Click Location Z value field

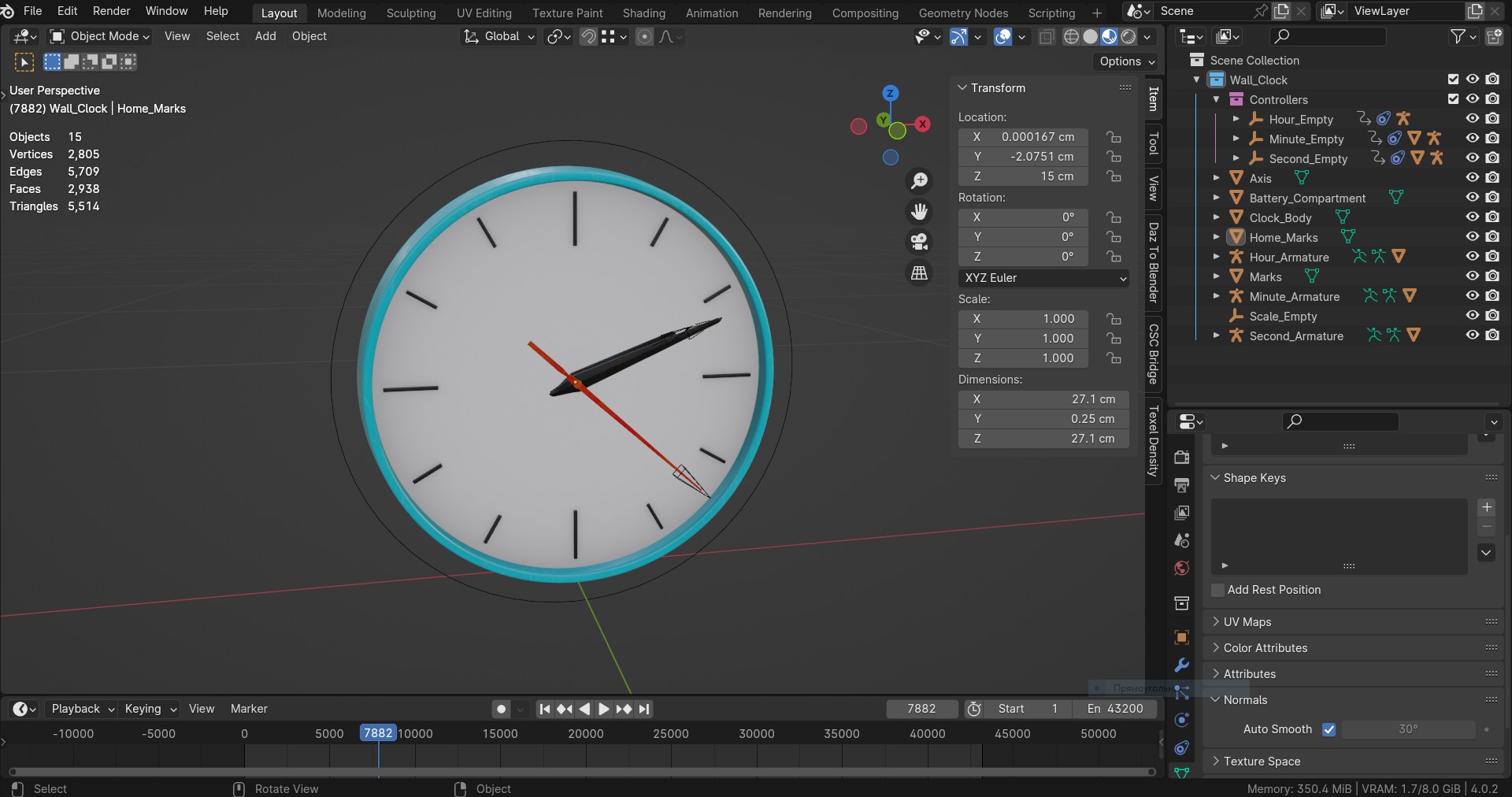point(1023,177)
